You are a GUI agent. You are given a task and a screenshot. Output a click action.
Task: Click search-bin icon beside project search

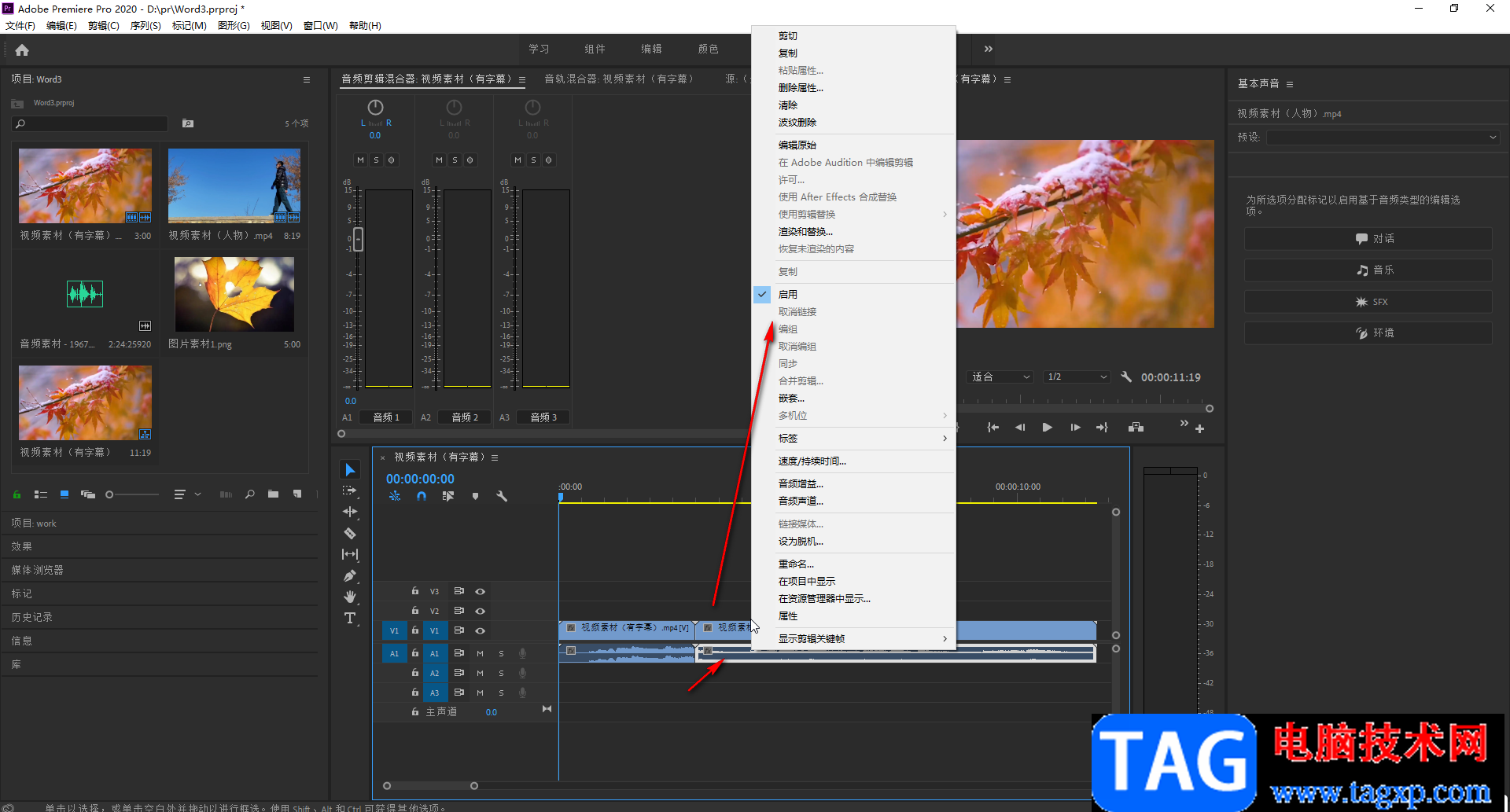188,123
